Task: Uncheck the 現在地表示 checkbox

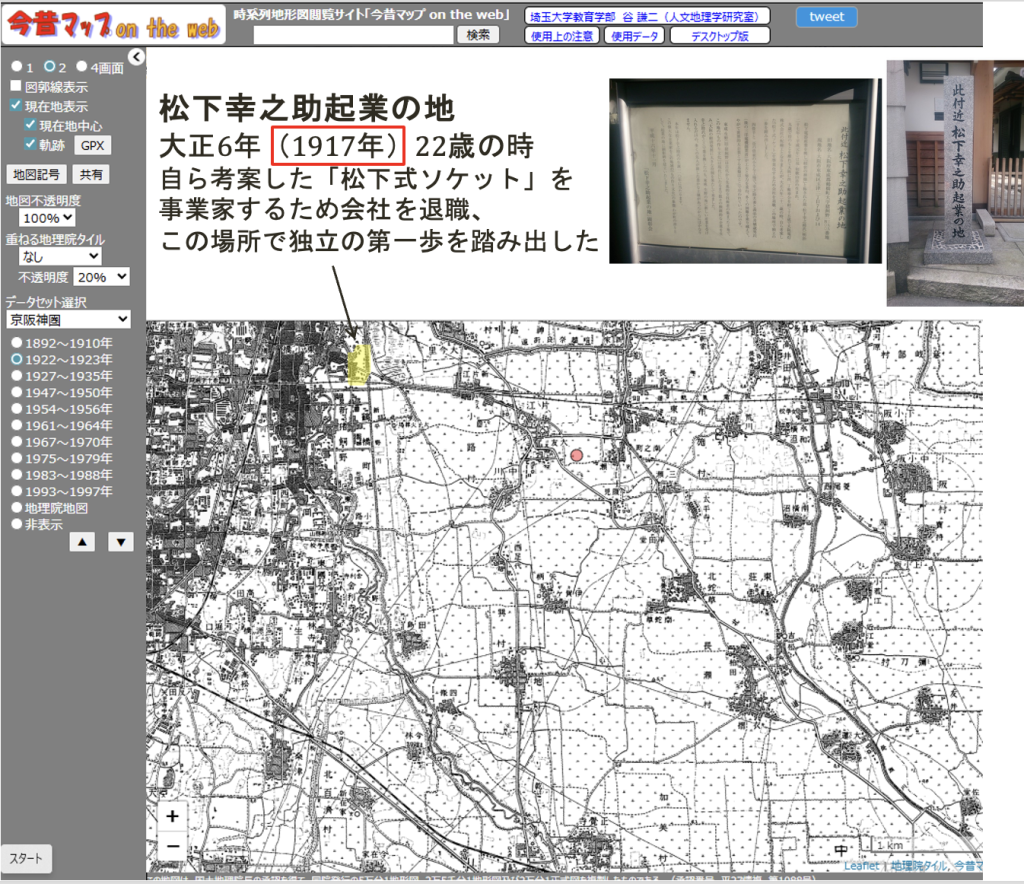Action: [16, 105]
